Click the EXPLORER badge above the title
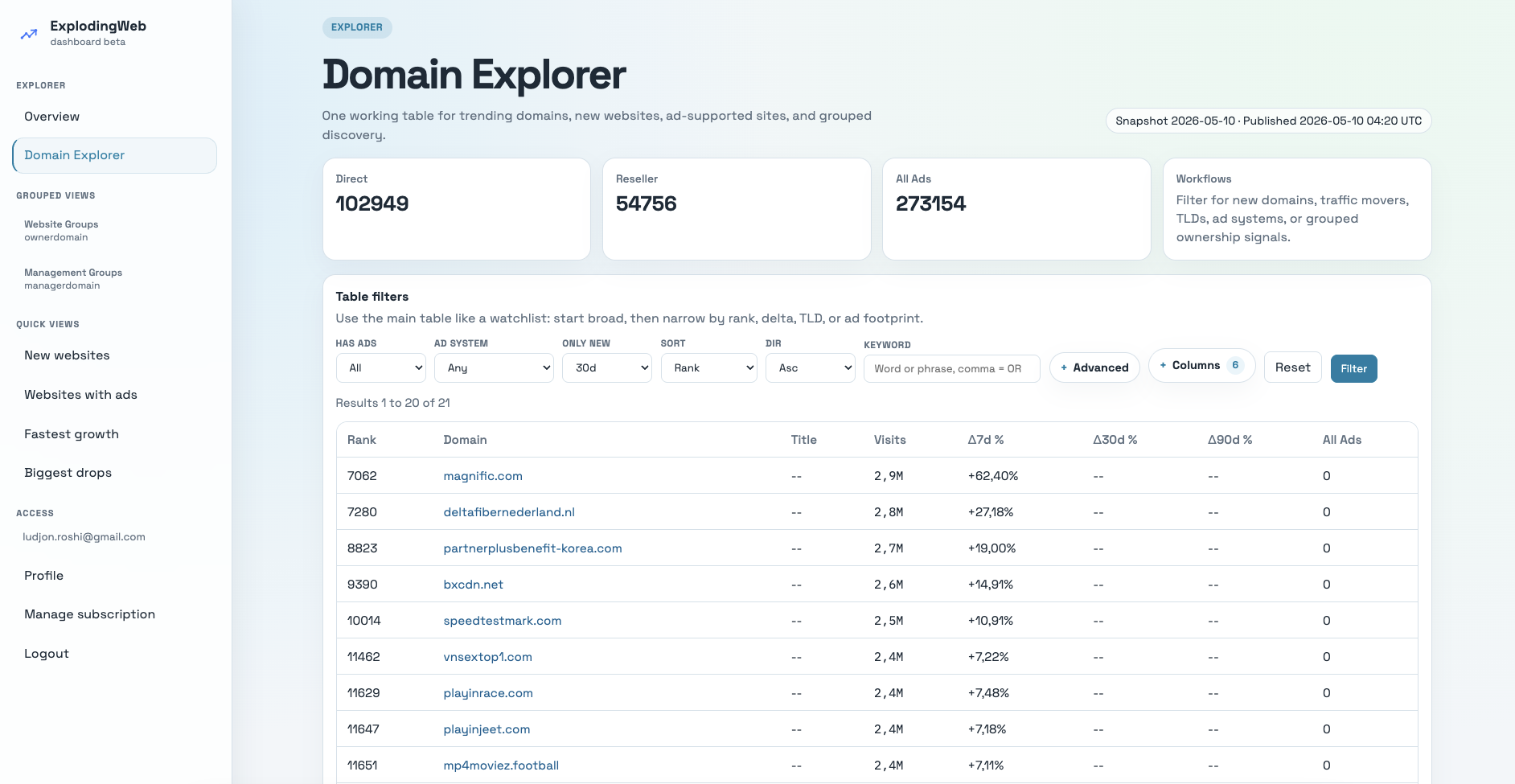This screenshot has width=1515, height=784. [x=357, y=27]
